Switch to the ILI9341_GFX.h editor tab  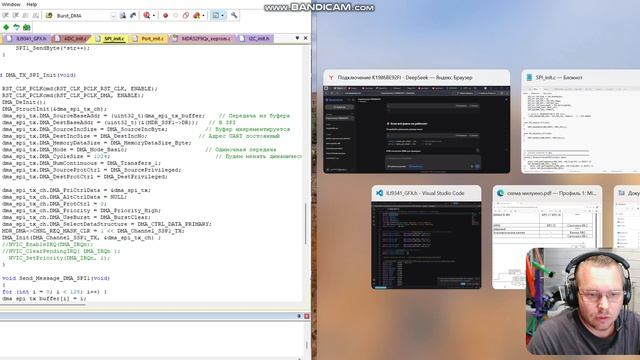coord(27,38)
